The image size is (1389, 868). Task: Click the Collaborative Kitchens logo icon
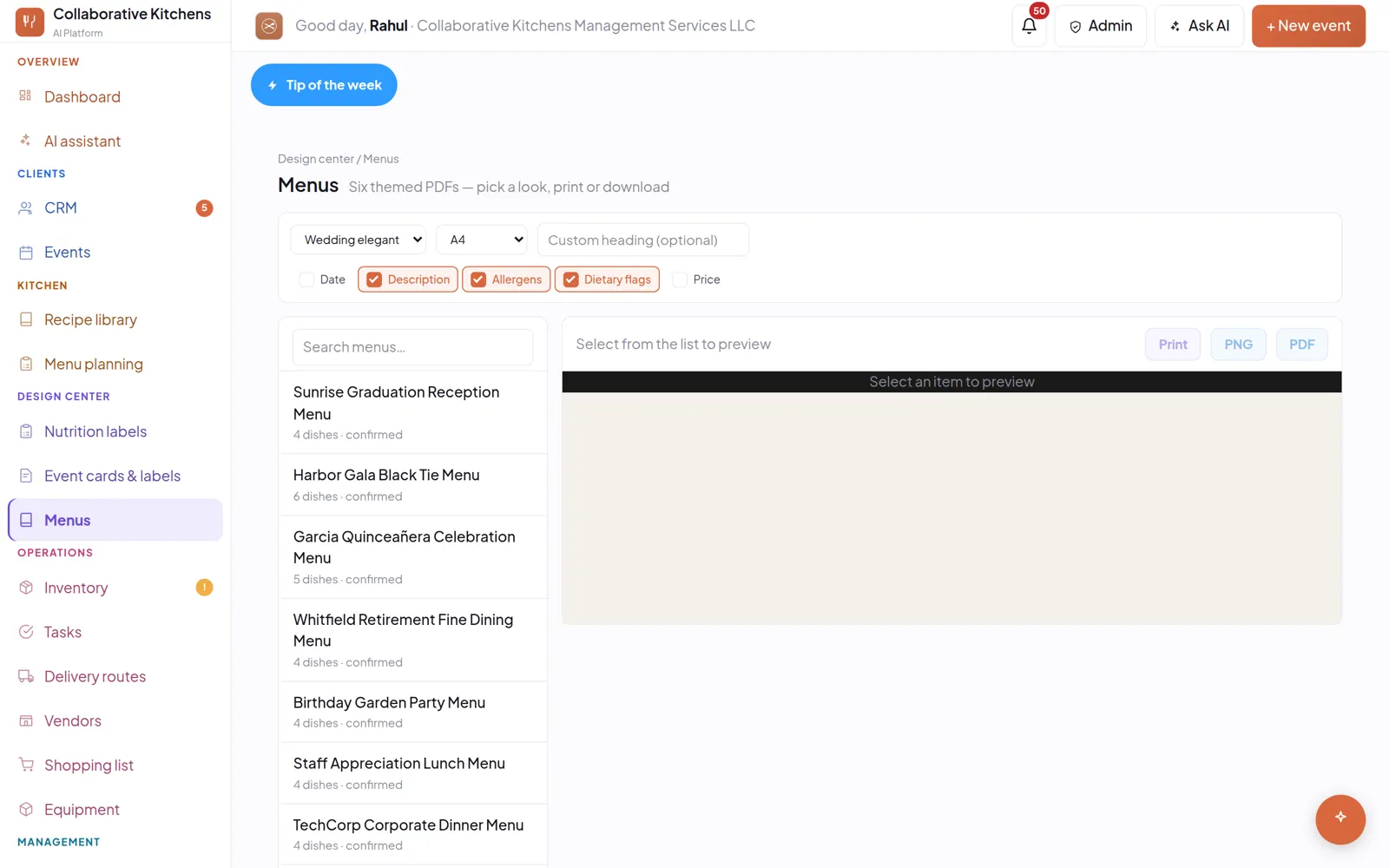(x=30, y=23)
